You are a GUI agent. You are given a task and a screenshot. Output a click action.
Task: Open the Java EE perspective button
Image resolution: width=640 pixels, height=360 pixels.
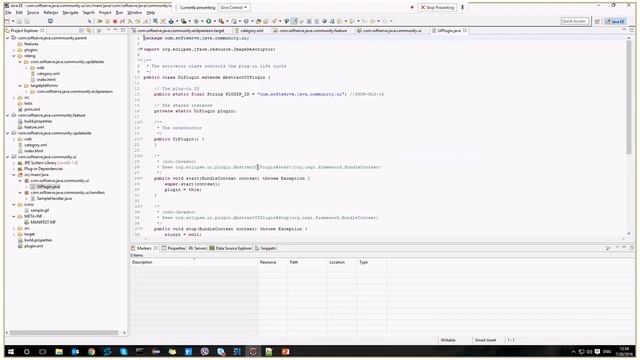pos(616,21)
